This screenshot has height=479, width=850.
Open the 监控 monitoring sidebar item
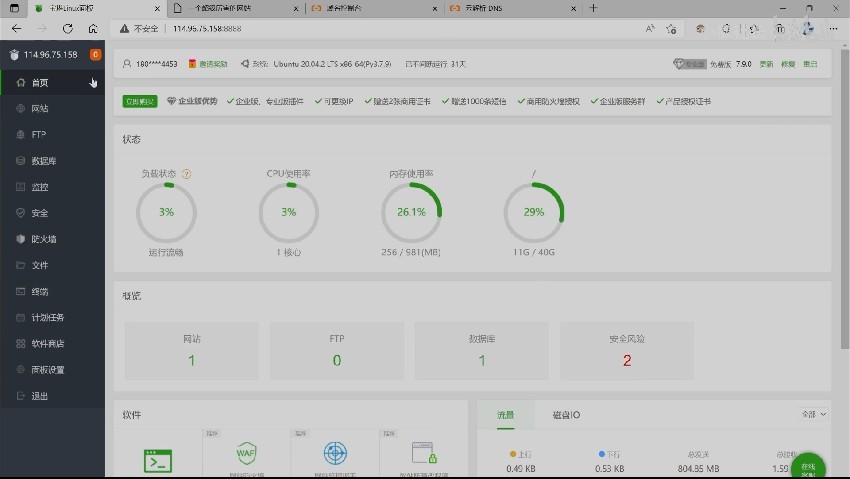(x=53, y=187)
